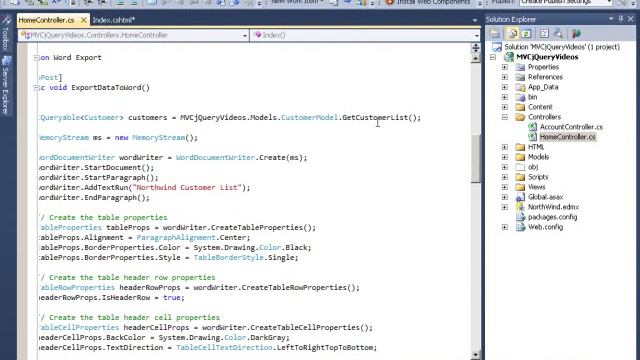Expand the Models folder
Screen dimensions: 640x360
(x=505, y=157)
